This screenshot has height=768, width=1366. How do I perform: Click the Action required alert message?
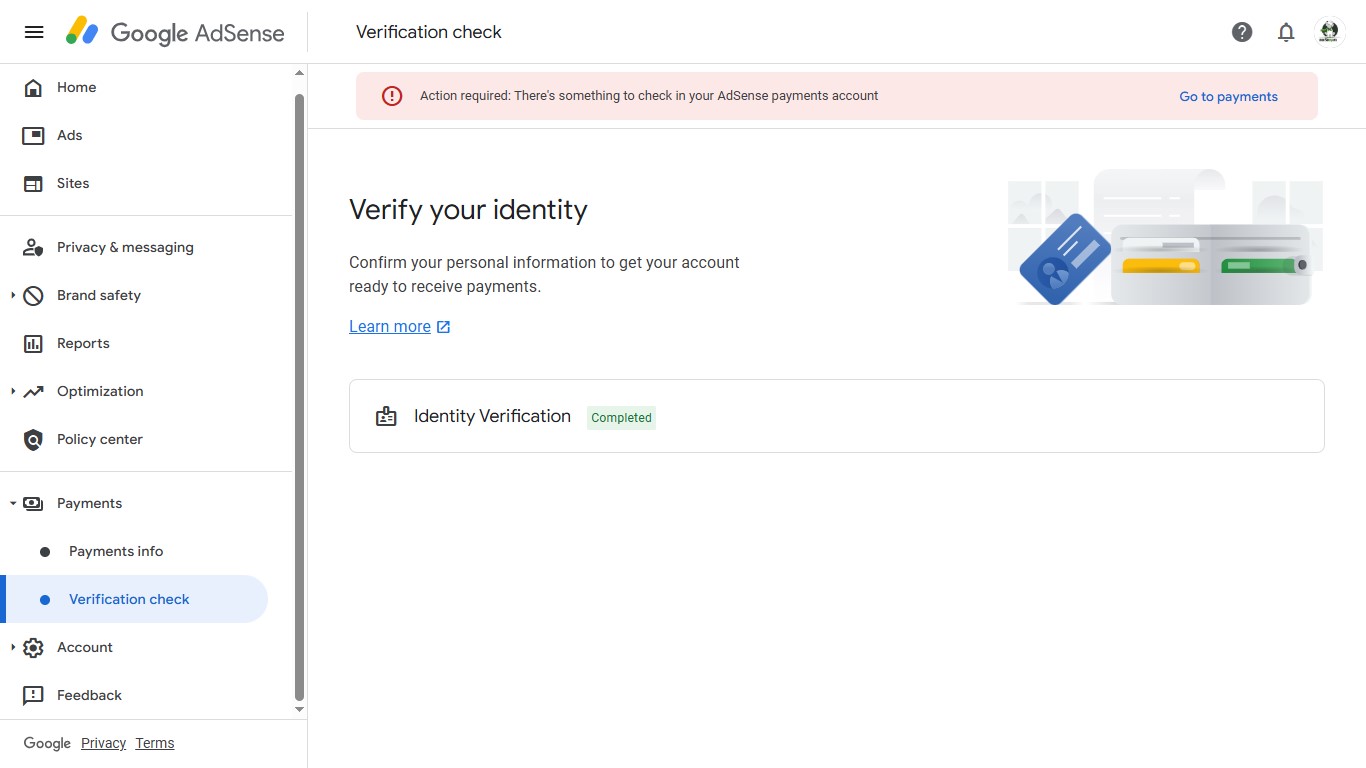click(649, 96)
